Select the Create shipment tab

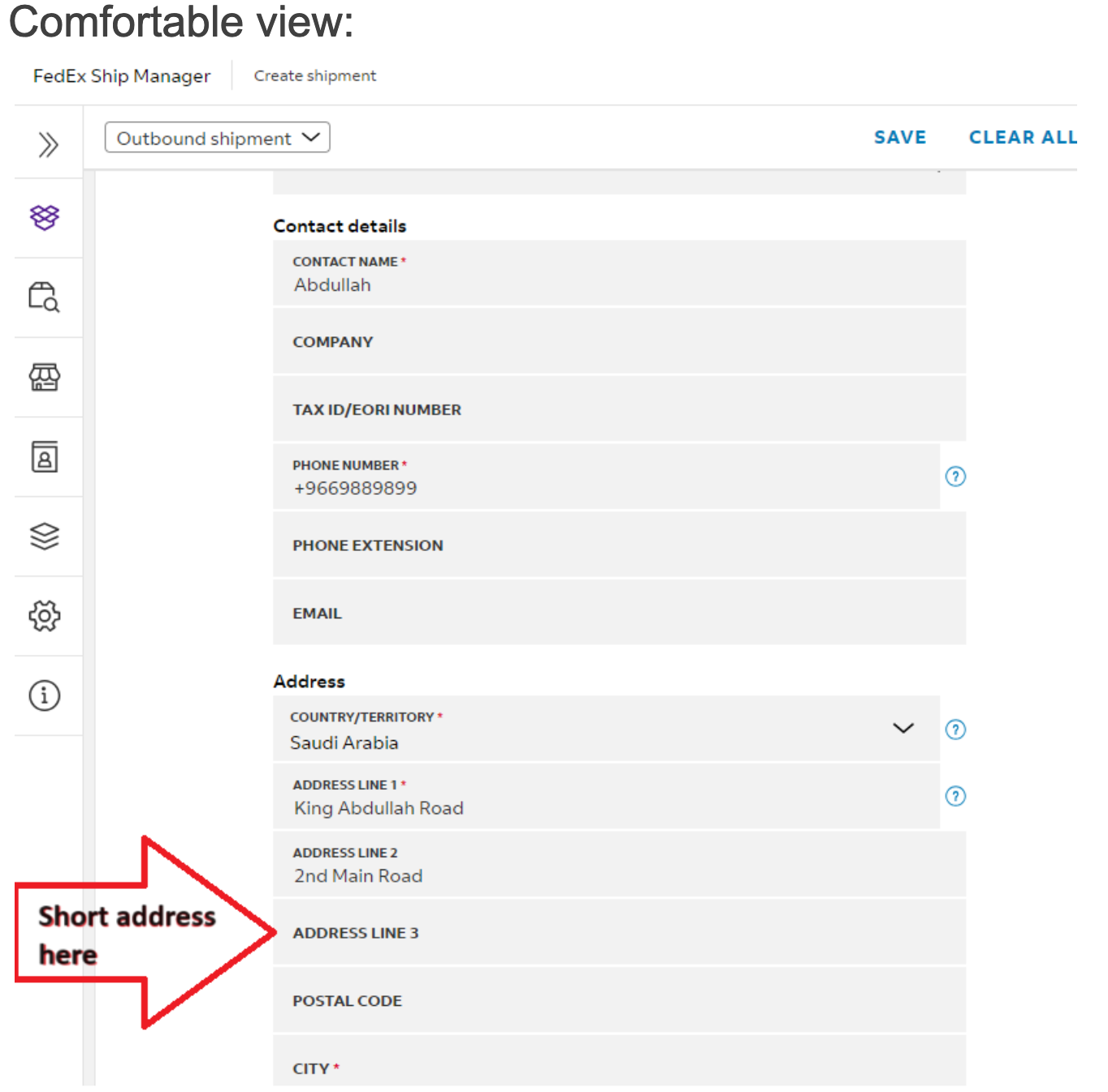tap(315, 76)
